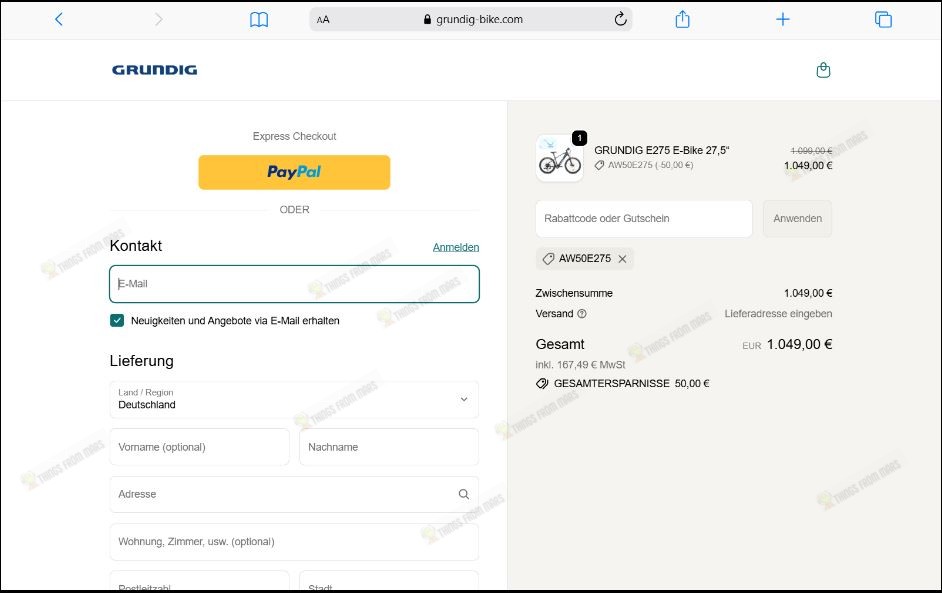Open the browser bookmarks icon

(x=259, y=18)
